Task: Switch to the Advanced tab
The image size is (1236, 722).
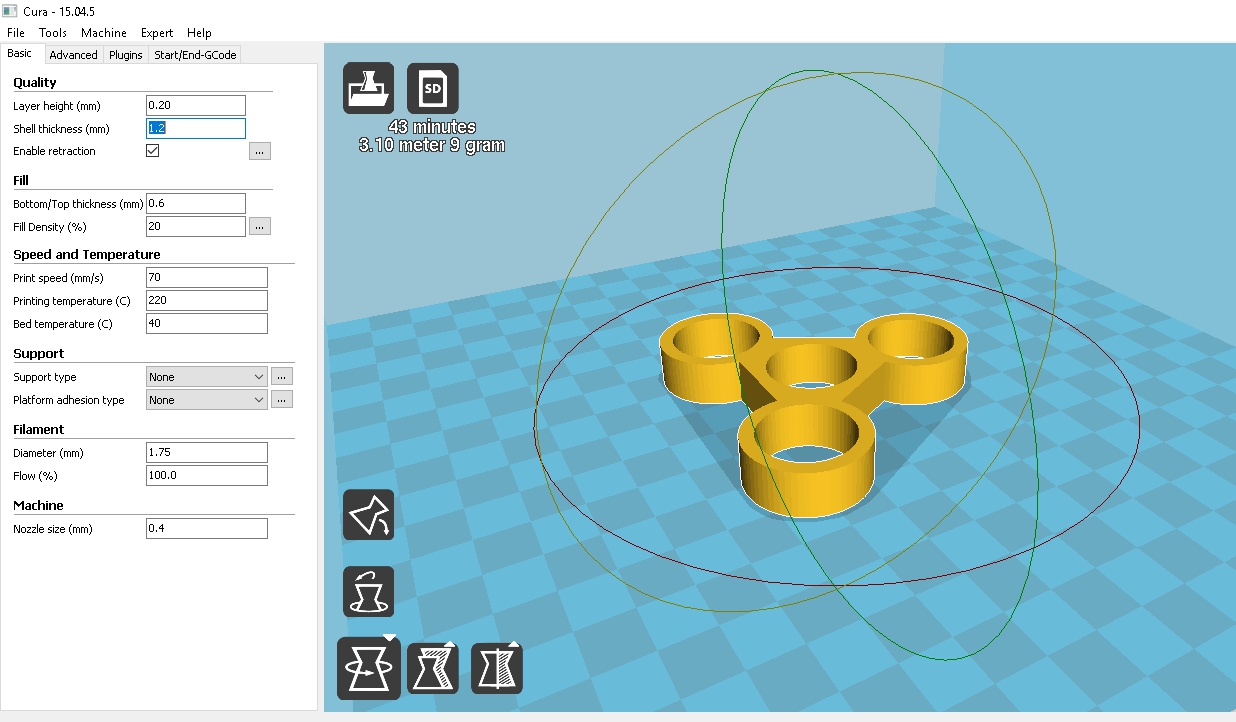Action: pos(73,55)
